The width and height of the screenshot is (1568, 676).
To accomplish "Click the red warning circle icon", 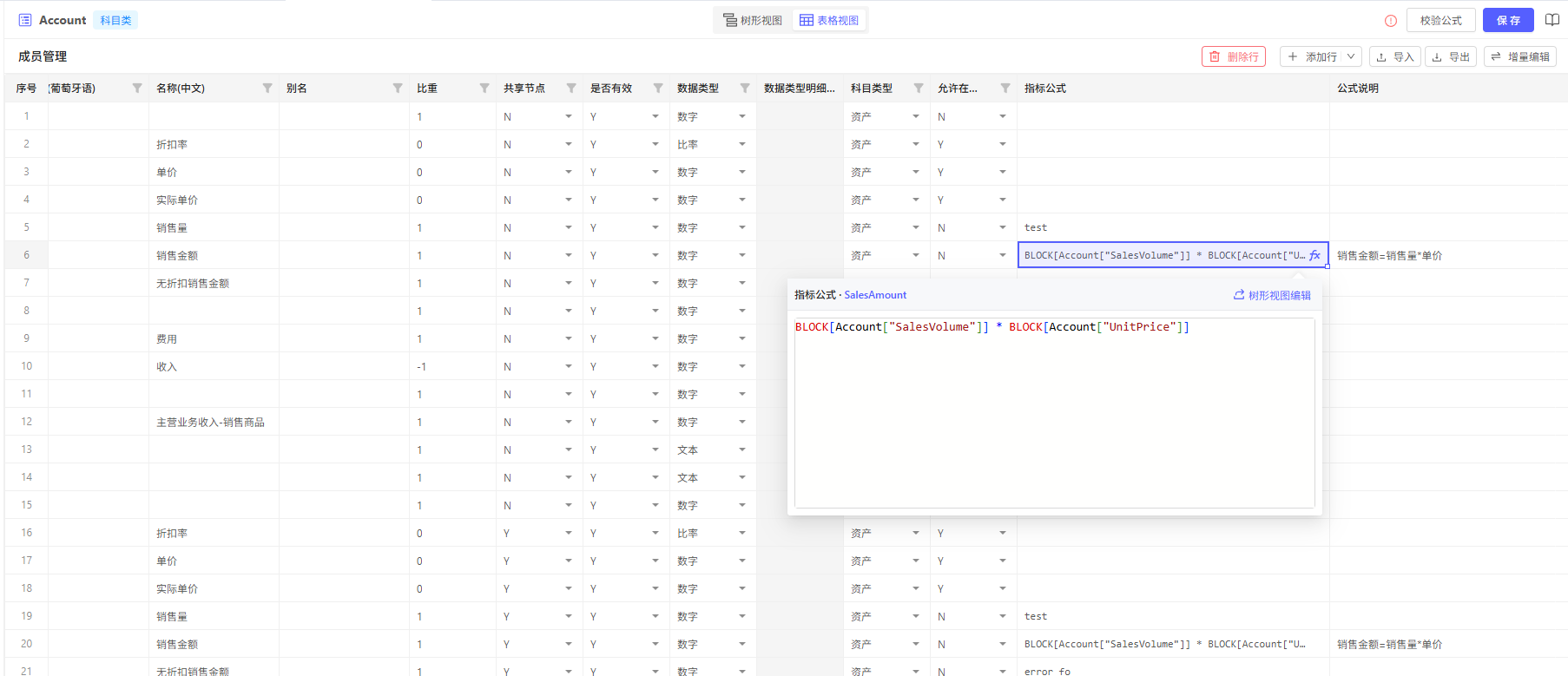I will click(x=1391, y=21).
